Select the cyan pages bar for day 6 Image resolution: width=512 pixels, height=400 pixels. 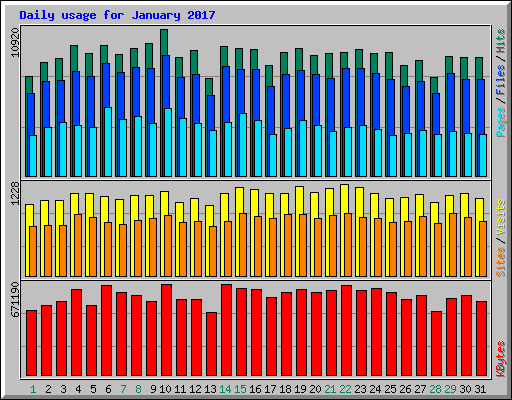pos(108,142)
